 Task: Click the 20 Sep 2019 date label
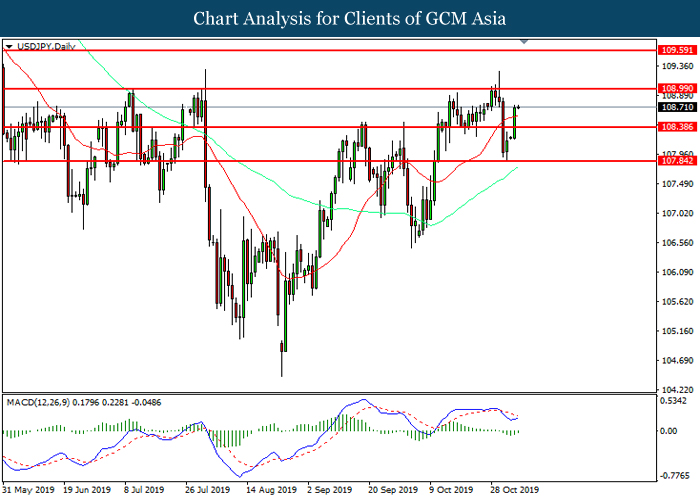[x=393, y=490]
